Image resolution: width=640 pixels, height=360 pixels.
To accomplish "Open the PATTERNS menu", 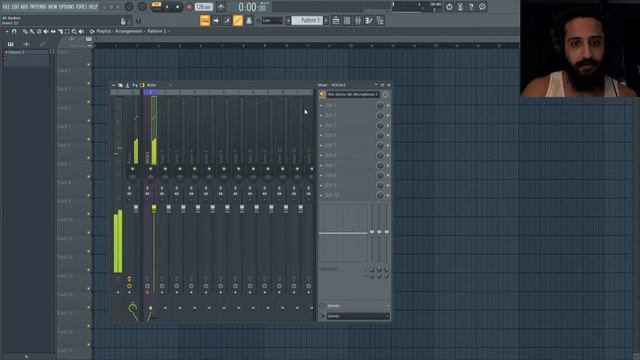I will [38, 7].
